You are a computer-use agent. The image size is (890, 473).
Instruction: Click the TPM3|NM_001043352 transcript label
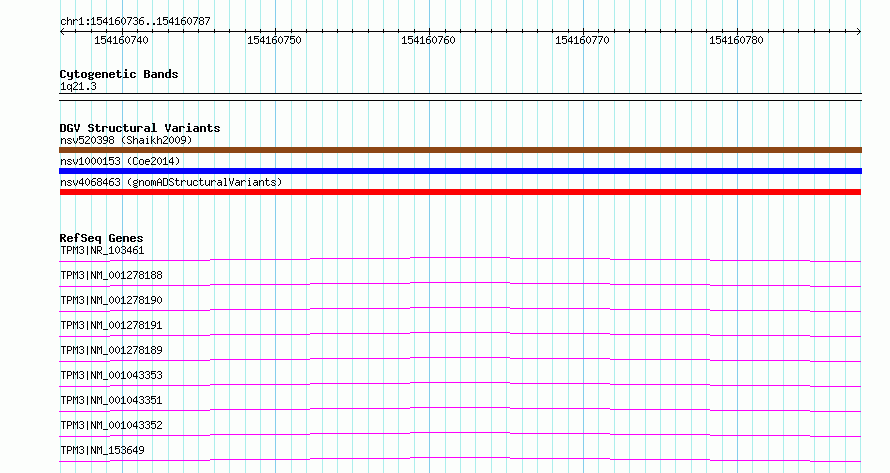pos(111,425)
